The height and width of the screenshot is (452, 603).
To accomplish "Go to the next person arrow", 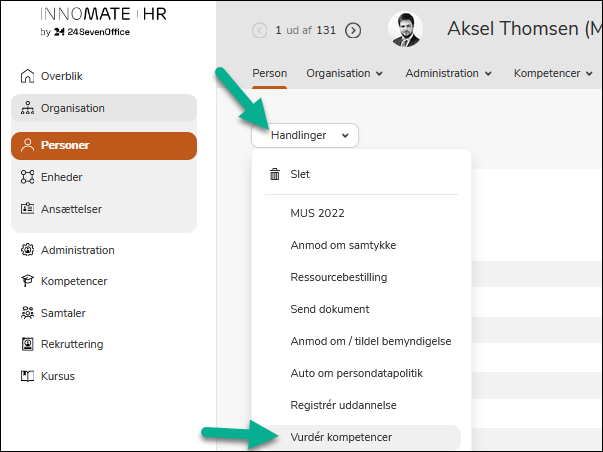I will click(353, 30).
